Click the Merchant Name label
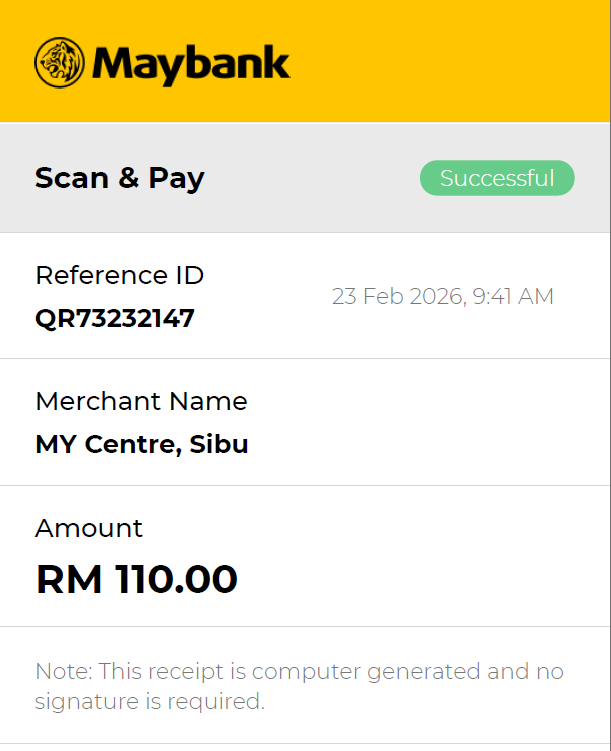The width and height of the screenshot is (611, 751). tap(141, 401)
